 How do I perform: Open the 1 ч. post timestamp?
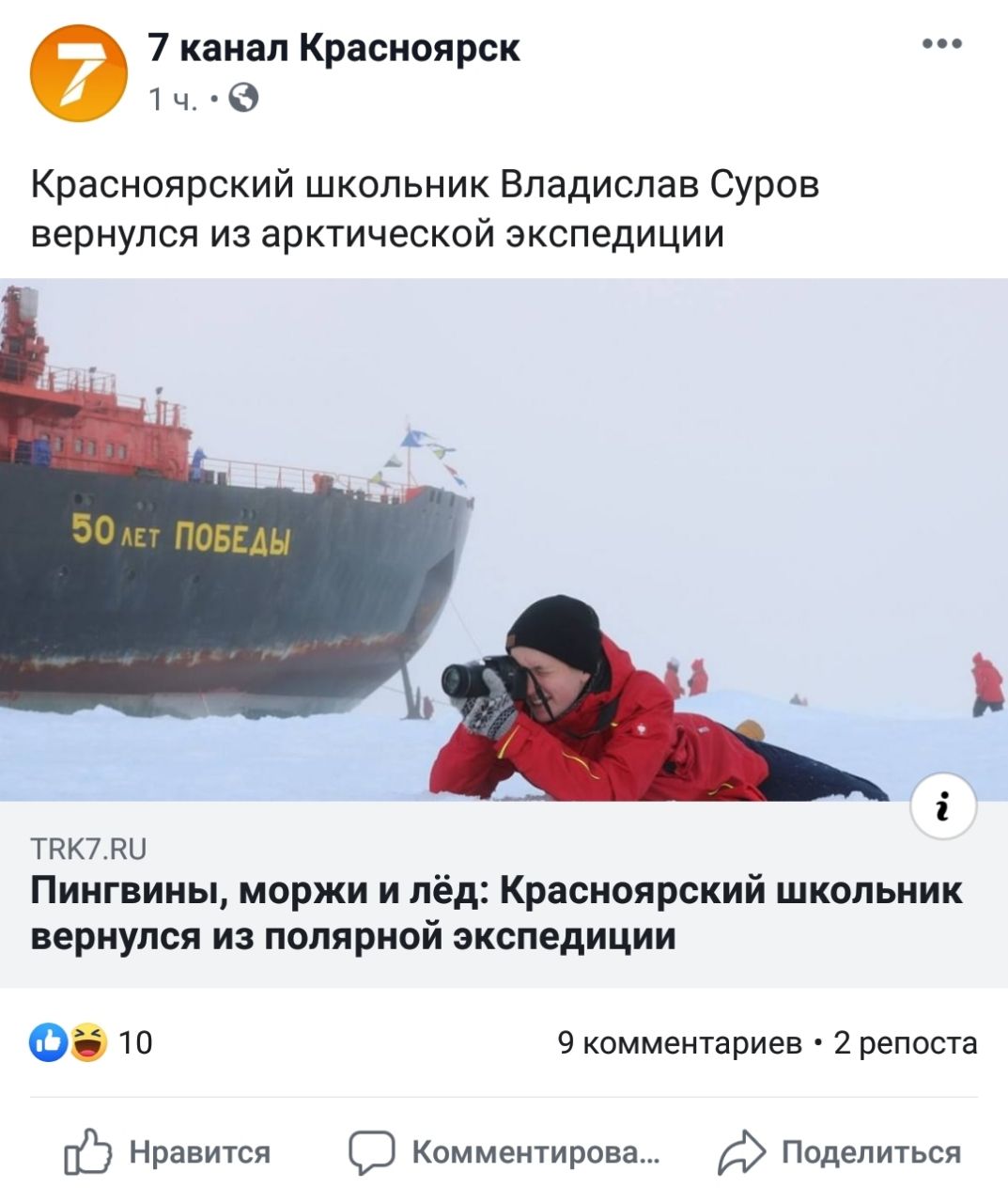click(174, 100)
